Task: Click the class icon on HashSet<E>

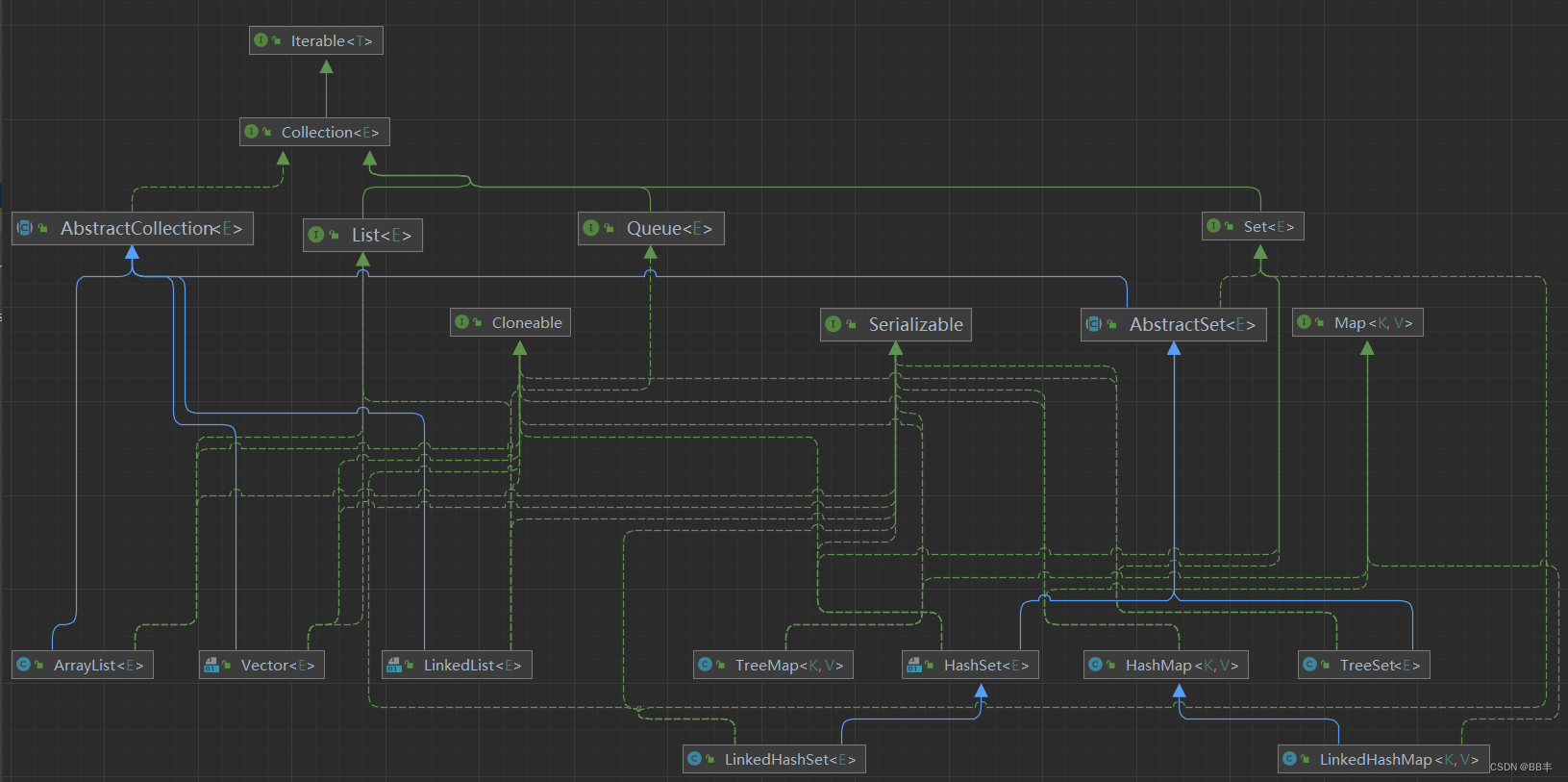Action: click(x=914, y=665)
